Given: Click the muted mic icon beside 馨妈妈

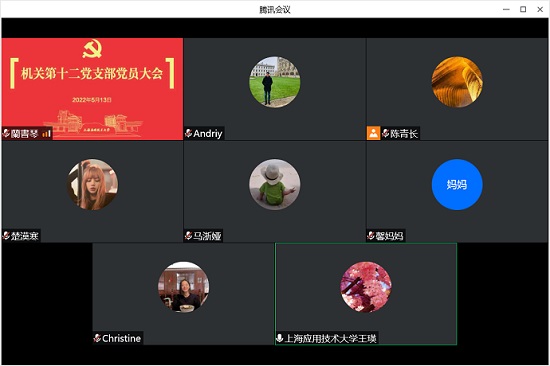Looking at the screenshot, I should click(x=371, y=235).
